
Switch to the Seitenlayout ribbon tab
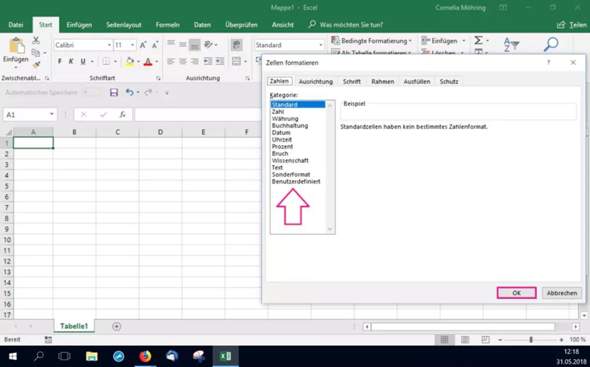pyautogui.click(x=123, y=25)
